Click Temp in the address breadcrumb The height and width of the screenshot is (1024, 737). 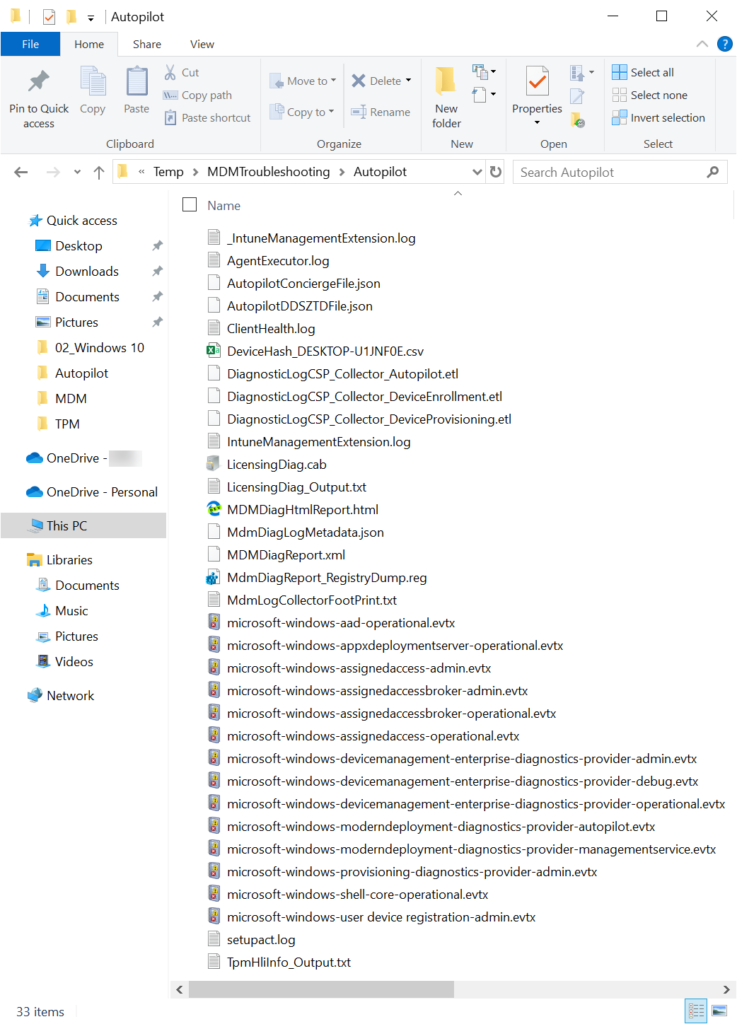[168, 172]
